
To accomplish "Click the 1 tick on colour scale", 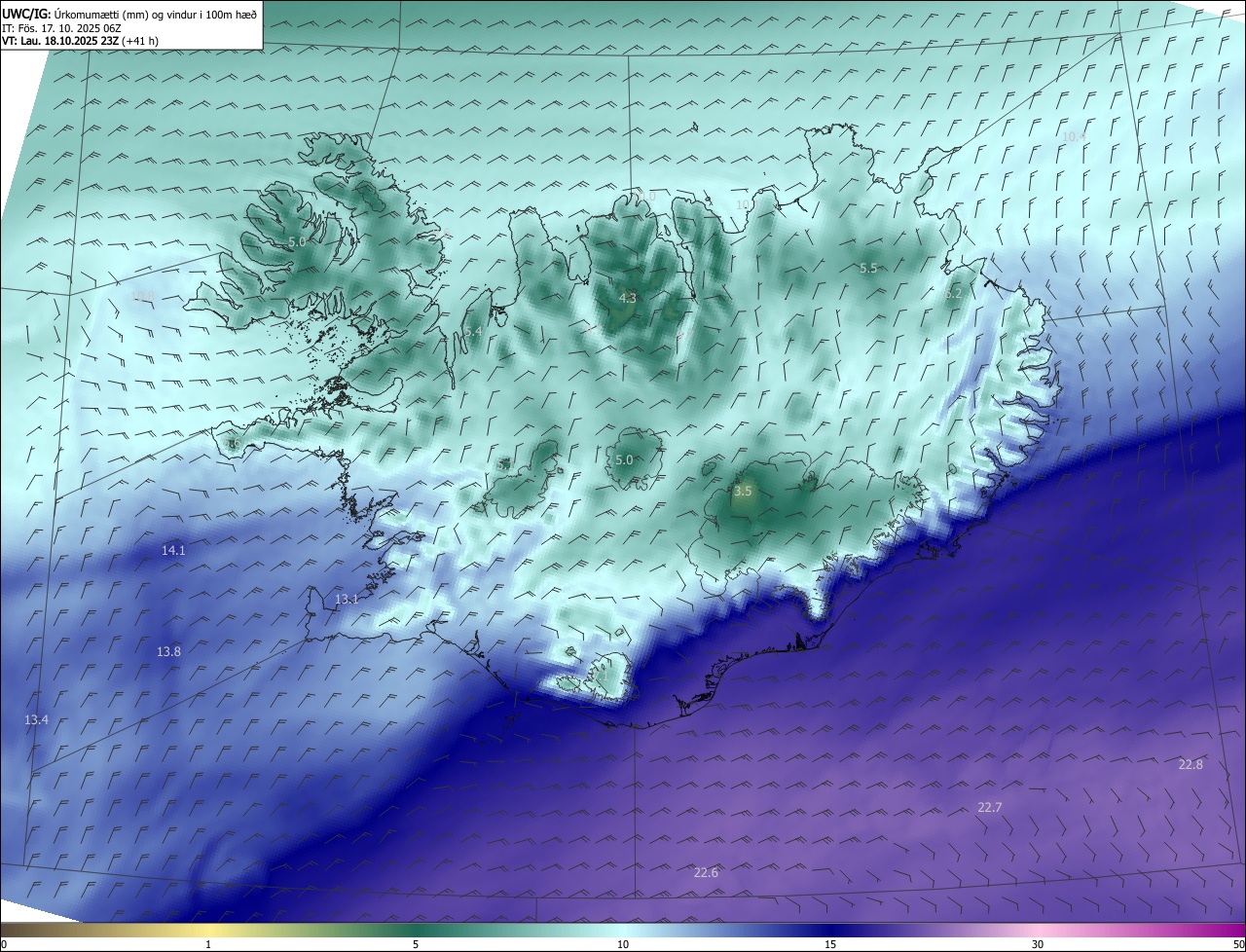I will (208, 944).
